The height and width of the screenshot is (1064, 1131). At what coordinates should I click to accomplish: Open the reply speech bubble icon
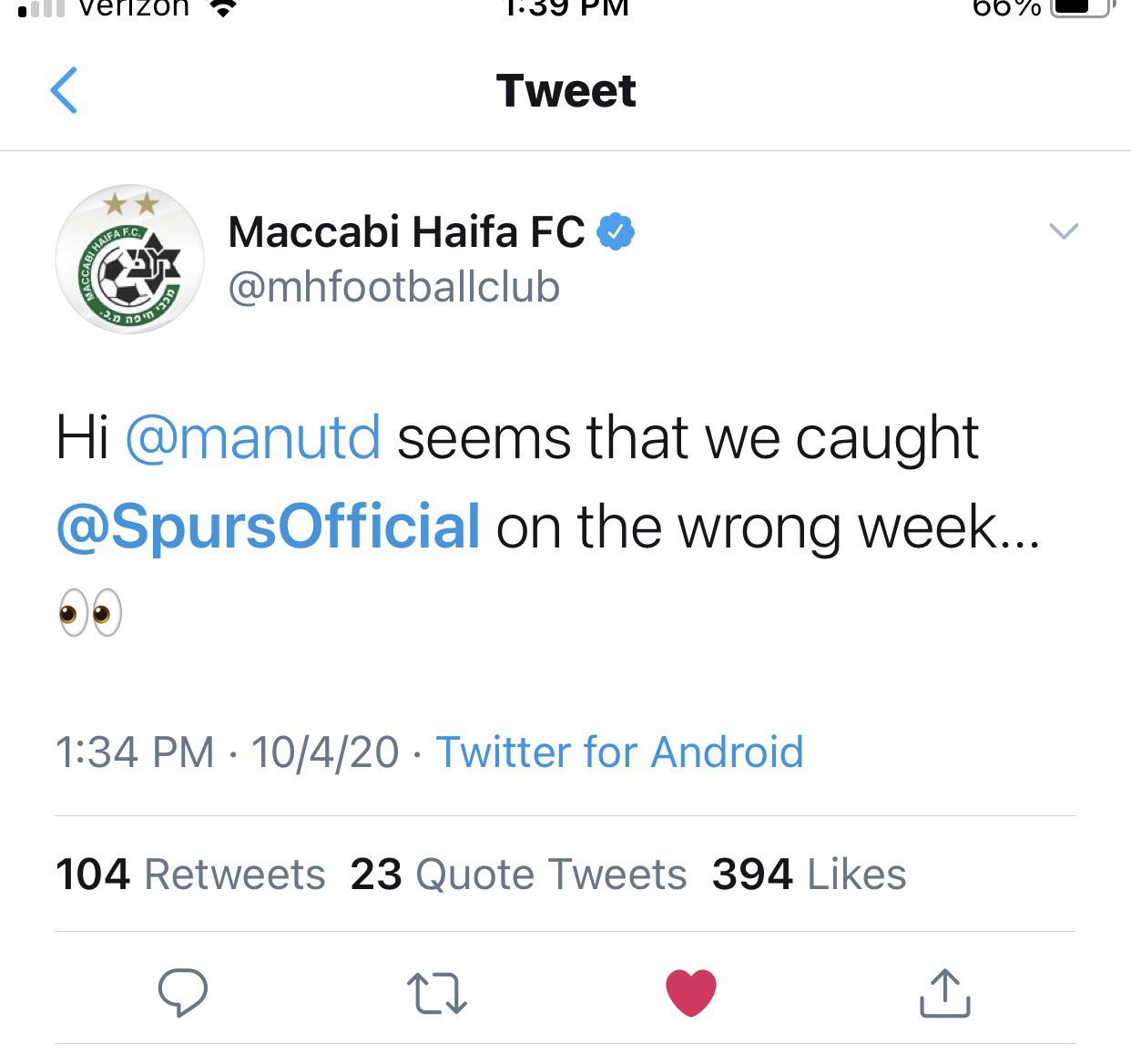point(183,992)
